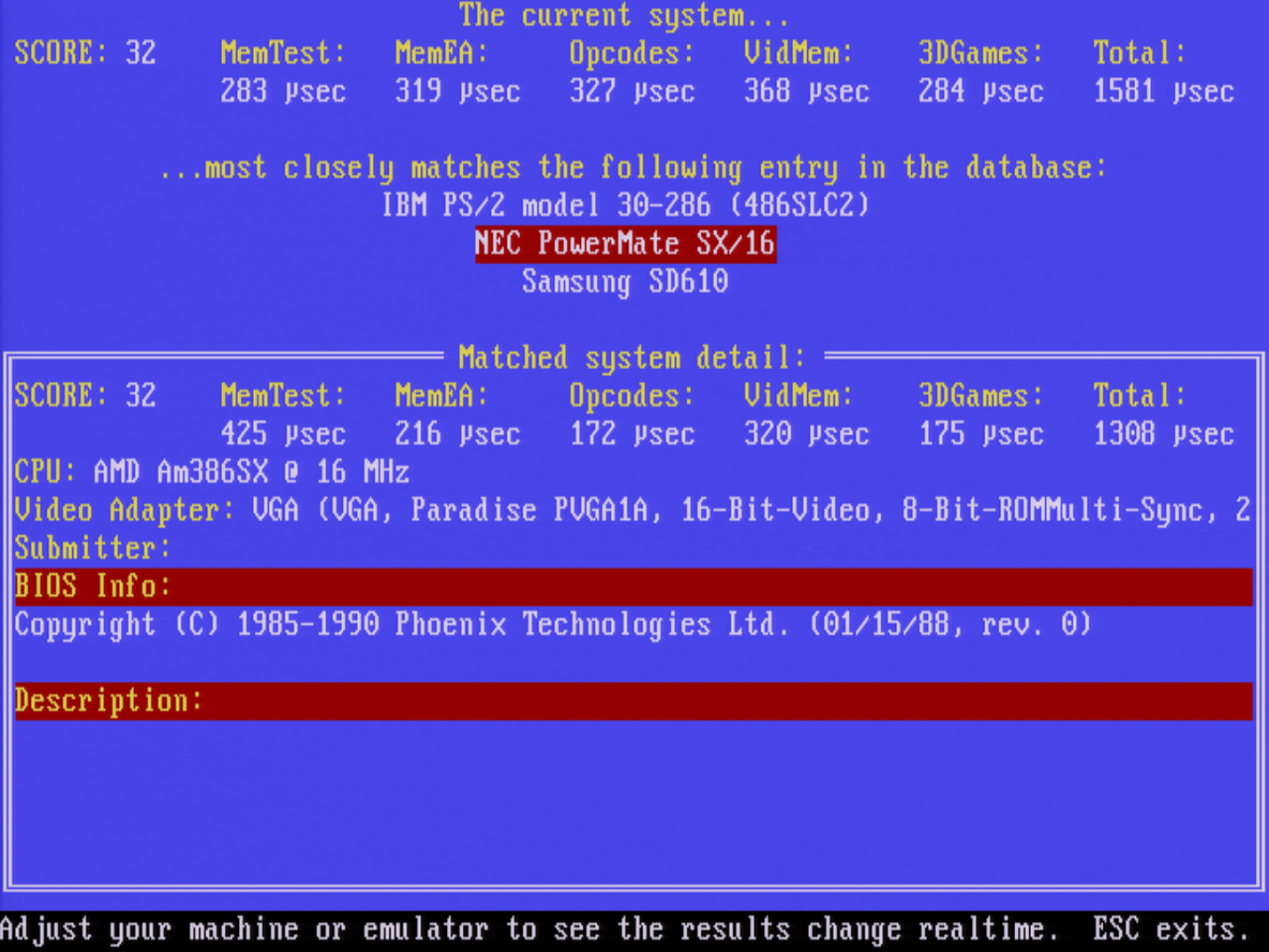Click the Submitter label
1269x952 pixels.
(93, 549)
